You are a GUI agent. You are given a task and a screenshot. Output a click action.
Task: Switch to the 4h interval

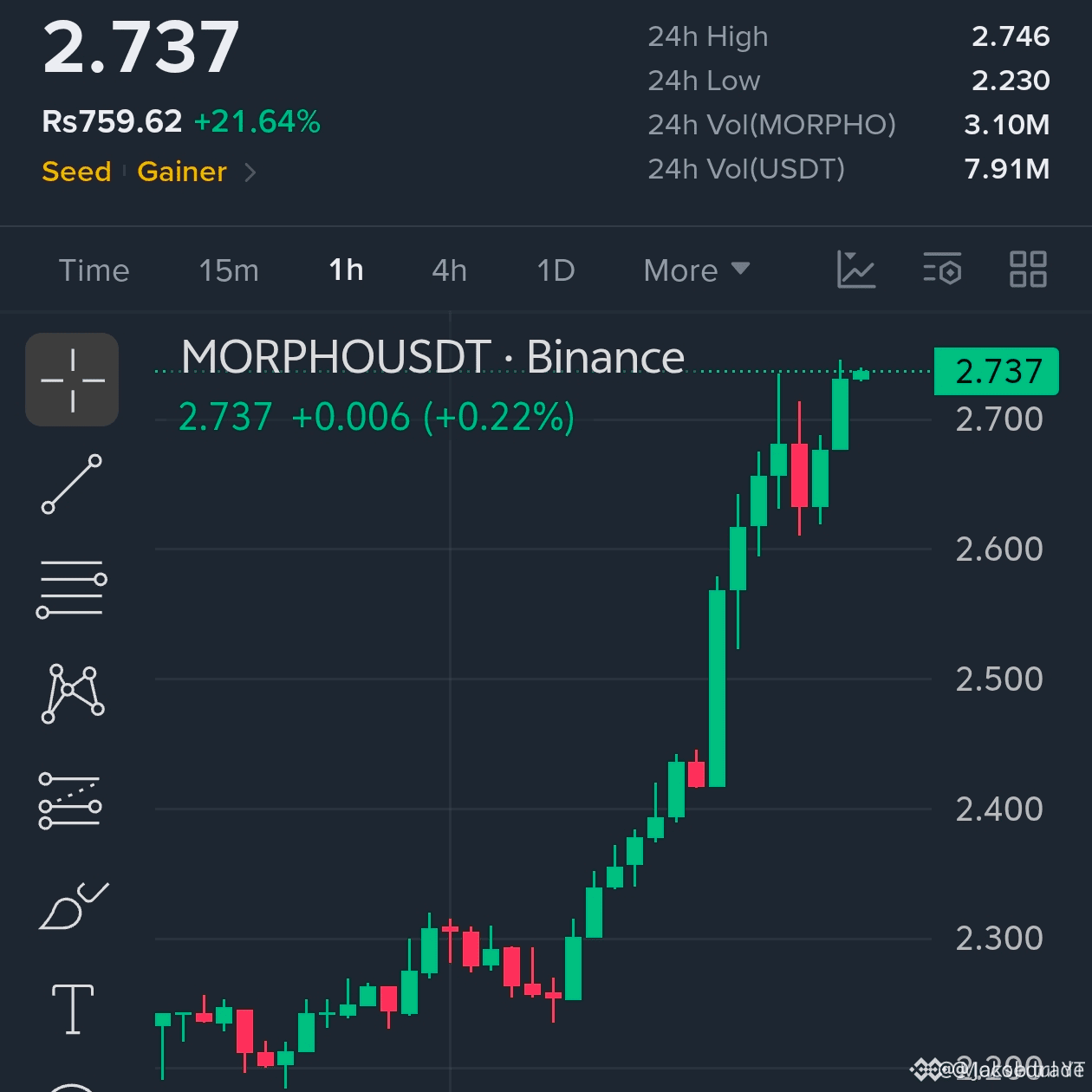click(449, 270)
